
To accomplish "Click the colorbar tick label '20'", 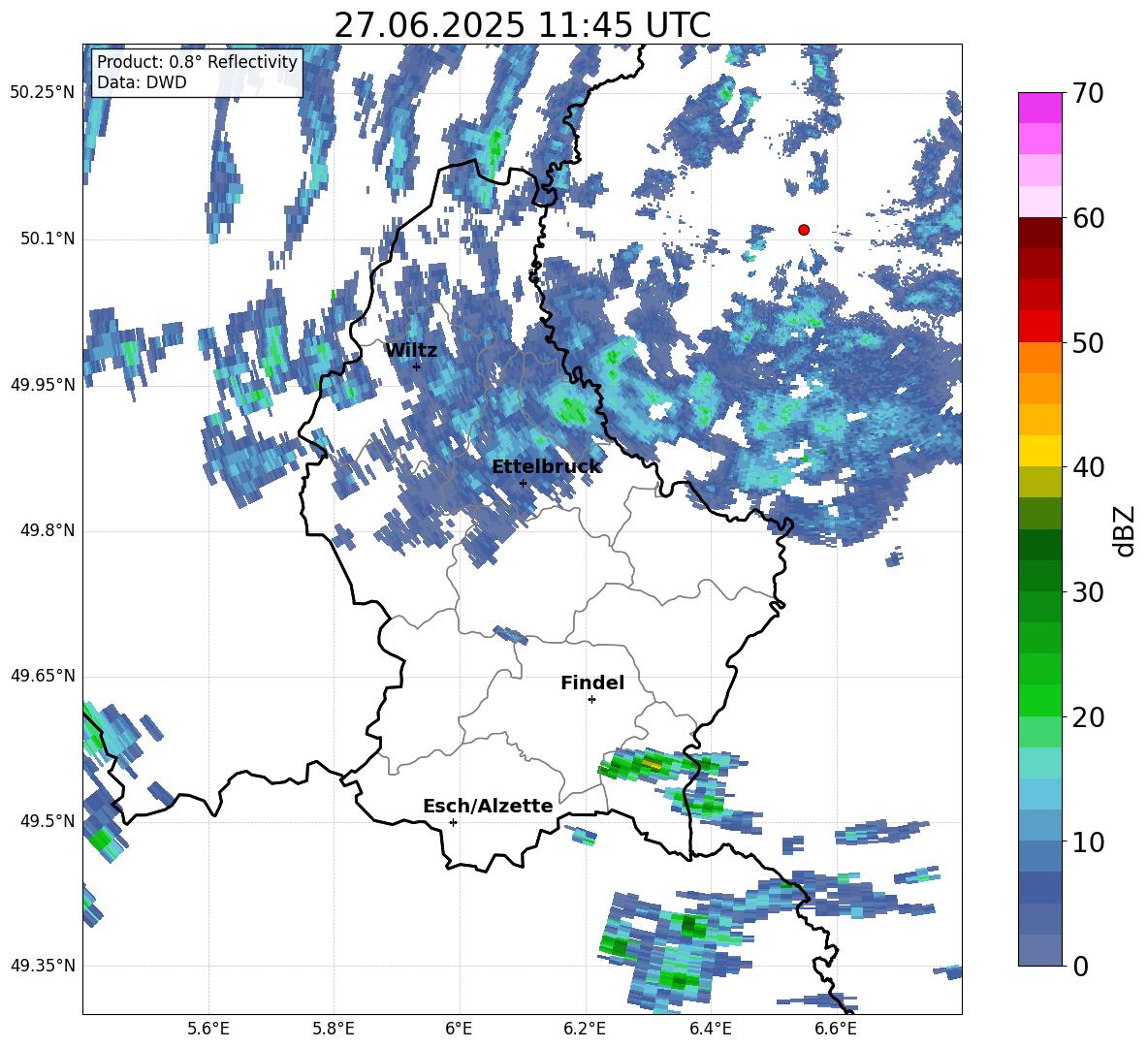I will [x=1088, y=716].
